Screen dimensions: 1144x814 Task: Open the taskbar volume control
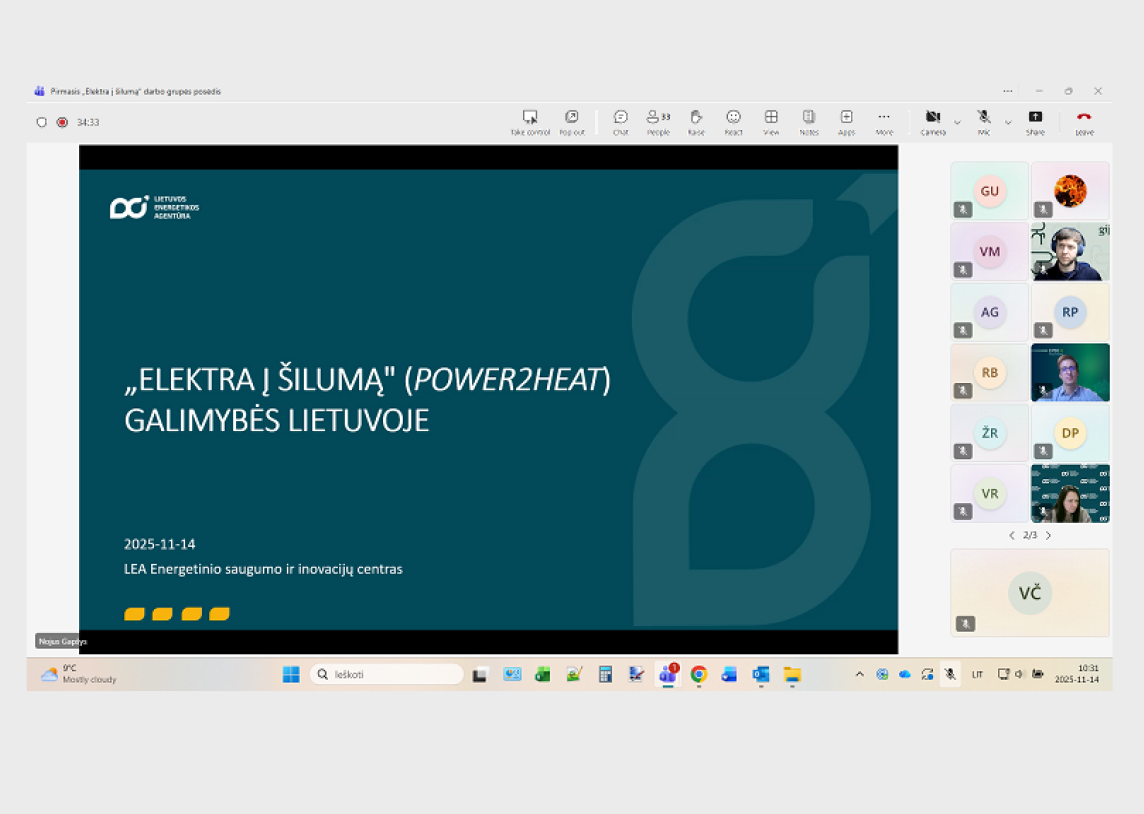pos(1019,674)
